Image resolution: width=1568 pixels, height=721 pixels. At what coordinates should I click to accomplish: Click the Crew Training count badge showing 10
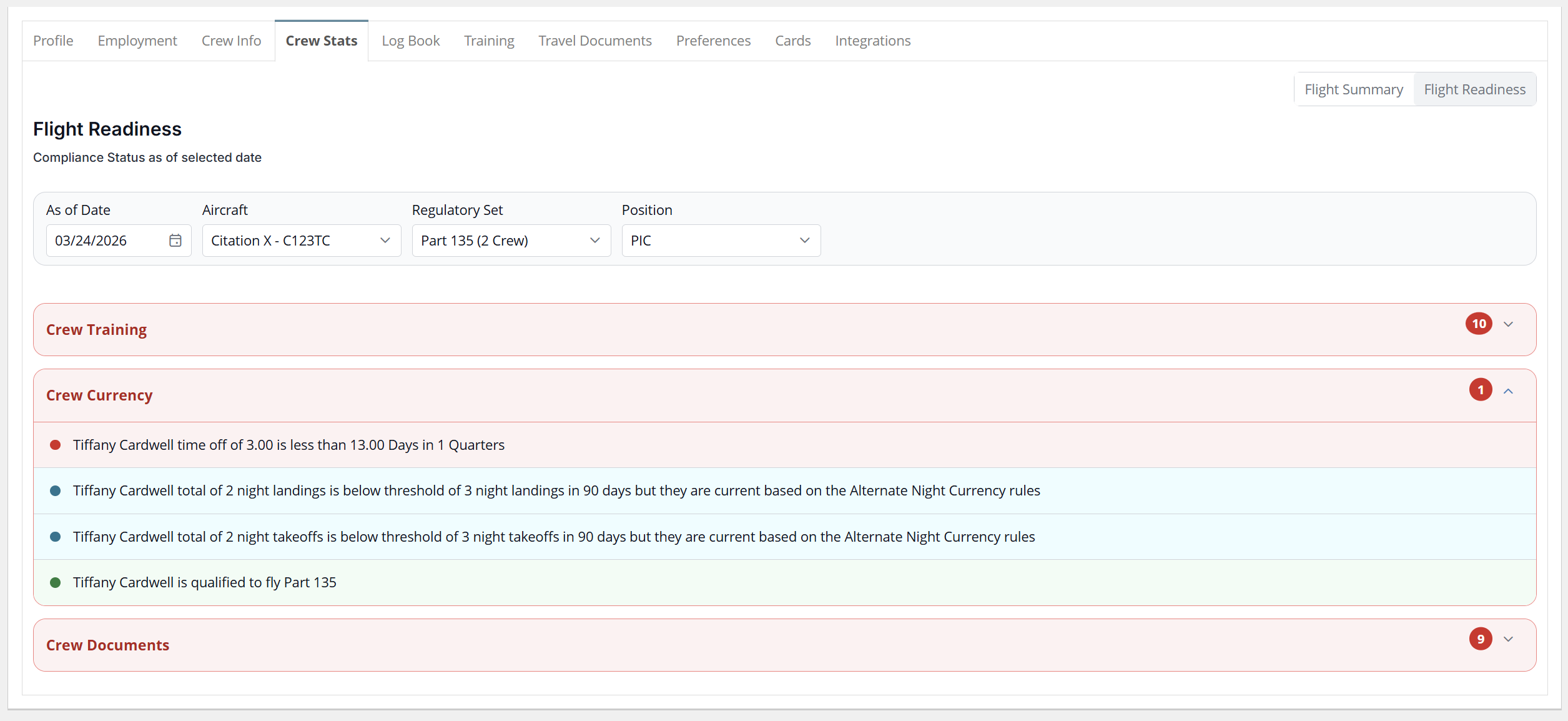(1479, 324)
